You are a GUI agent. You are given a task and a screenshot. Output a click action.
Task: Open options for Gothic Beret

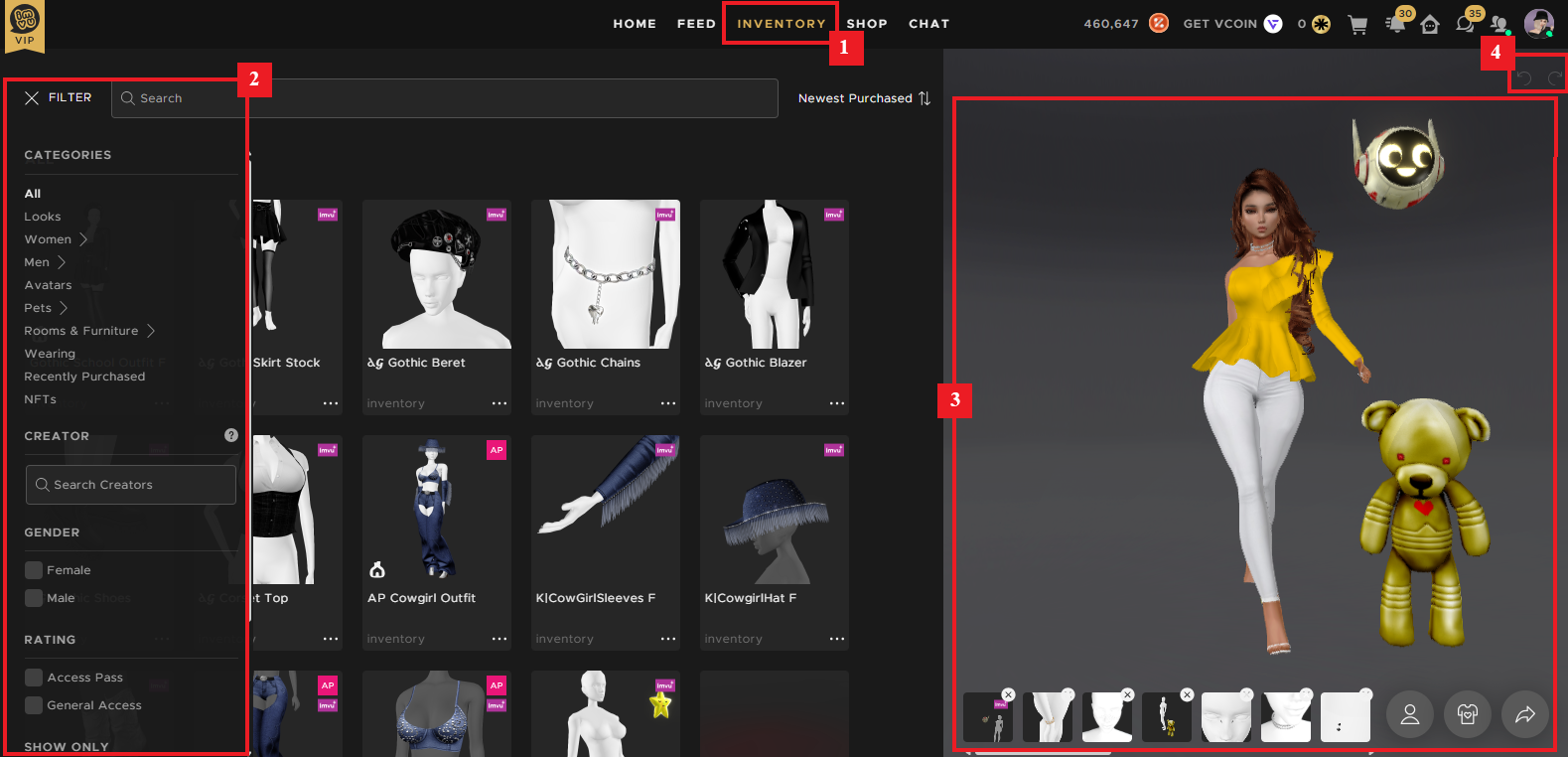click(499, 403)
